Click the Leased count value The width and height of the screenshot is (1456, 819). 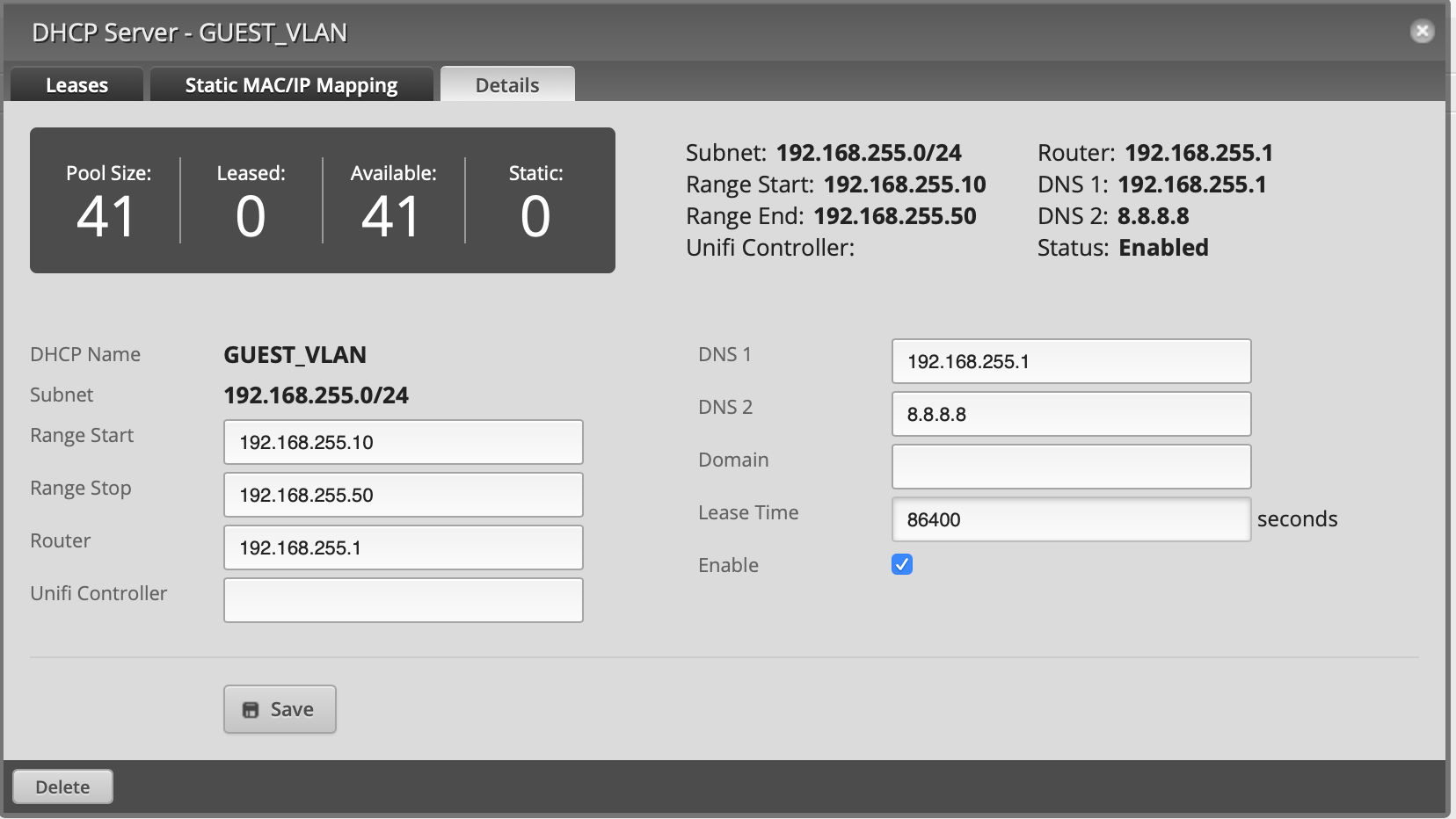tap(251, 215)
